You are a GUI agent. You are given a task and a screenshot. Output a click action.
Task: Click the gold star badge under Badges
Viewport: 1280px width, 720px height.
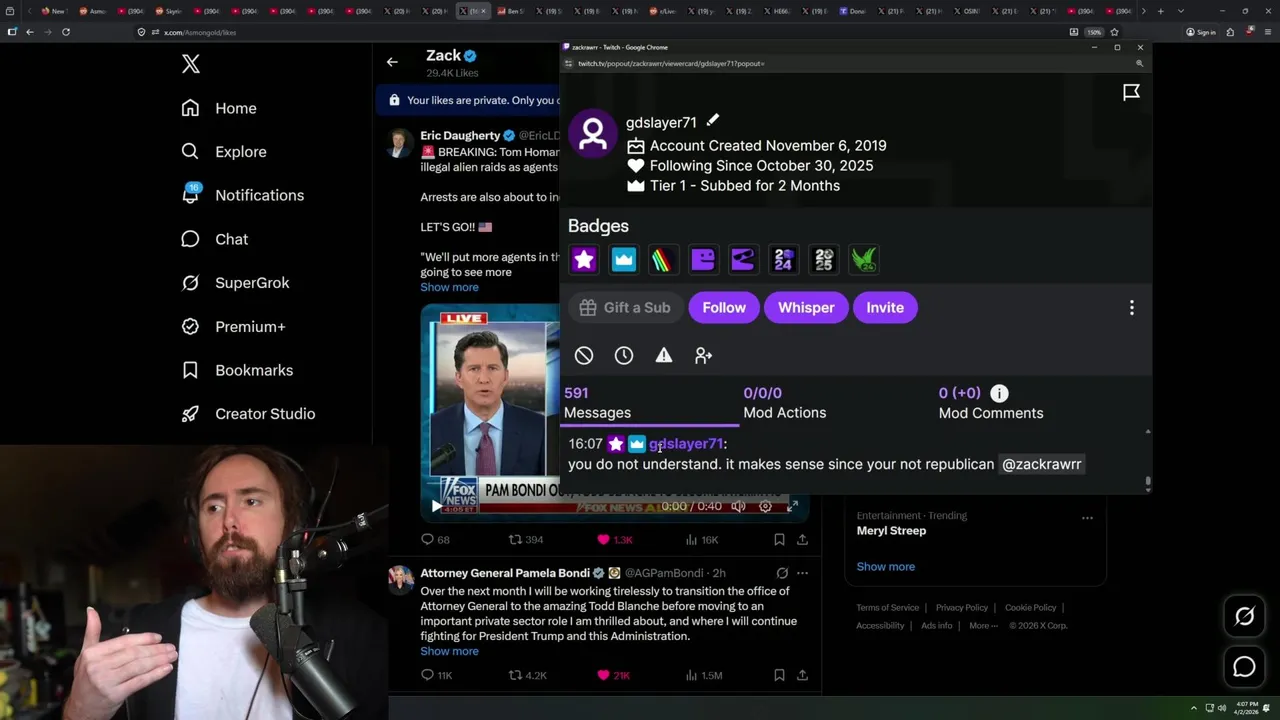pyautogui.click(x=584, y=260)
